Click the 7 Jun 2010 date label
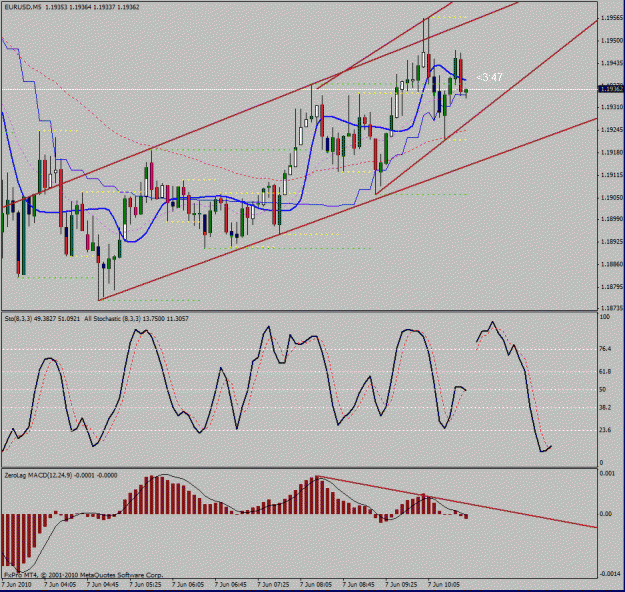This screenshot has width=625, height=592. 16,584
